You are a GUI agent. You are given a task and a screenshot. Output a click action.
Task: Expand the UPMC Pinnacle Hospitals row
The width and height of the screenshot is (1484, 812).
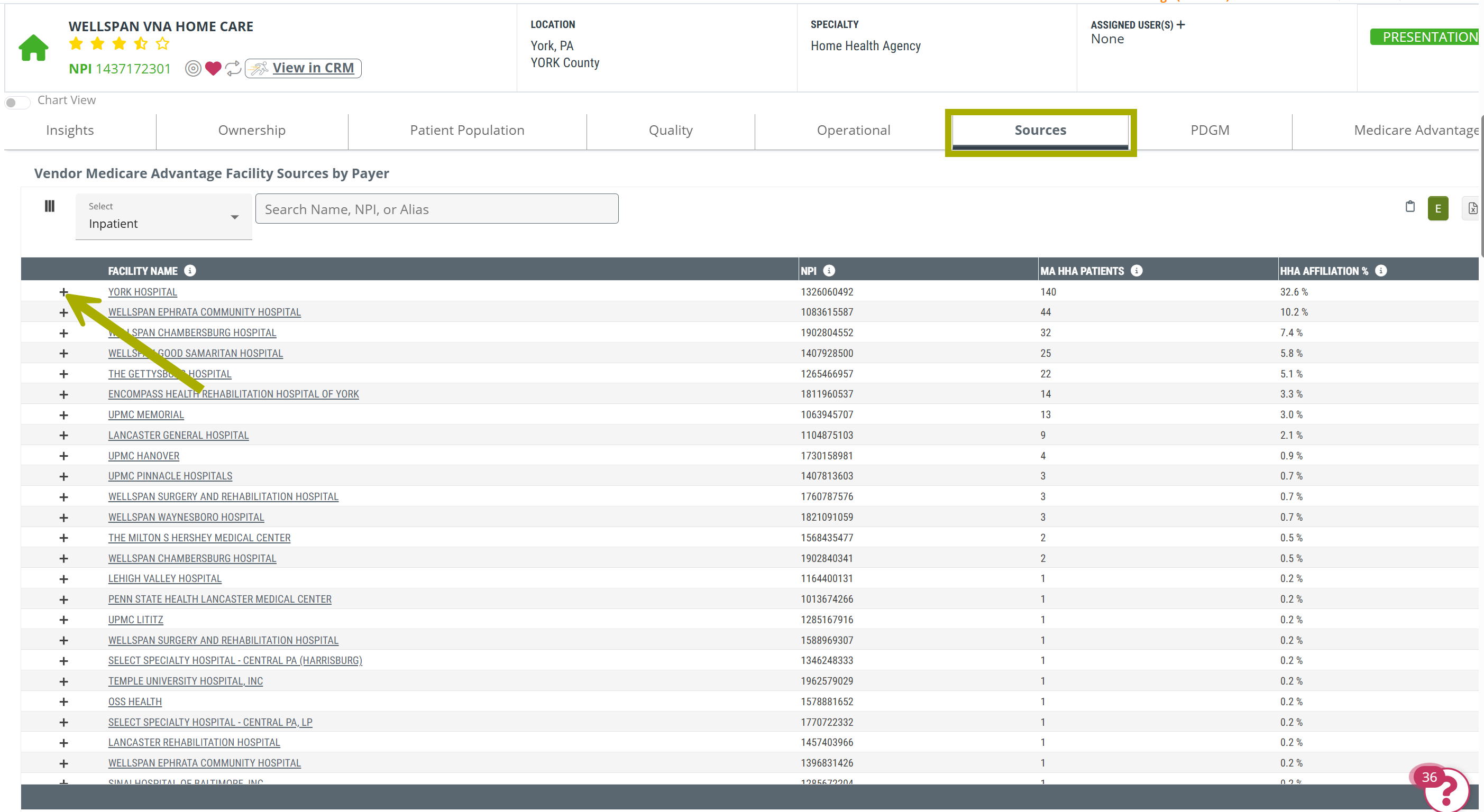64,477
